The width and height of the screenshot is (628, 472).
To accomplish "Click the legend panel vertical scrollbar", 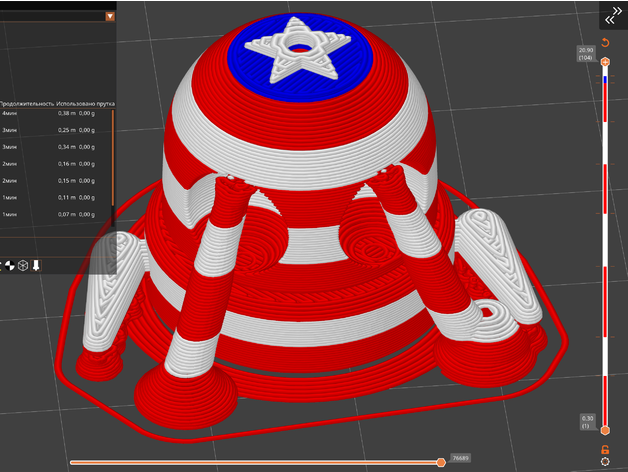I will 113,160.
